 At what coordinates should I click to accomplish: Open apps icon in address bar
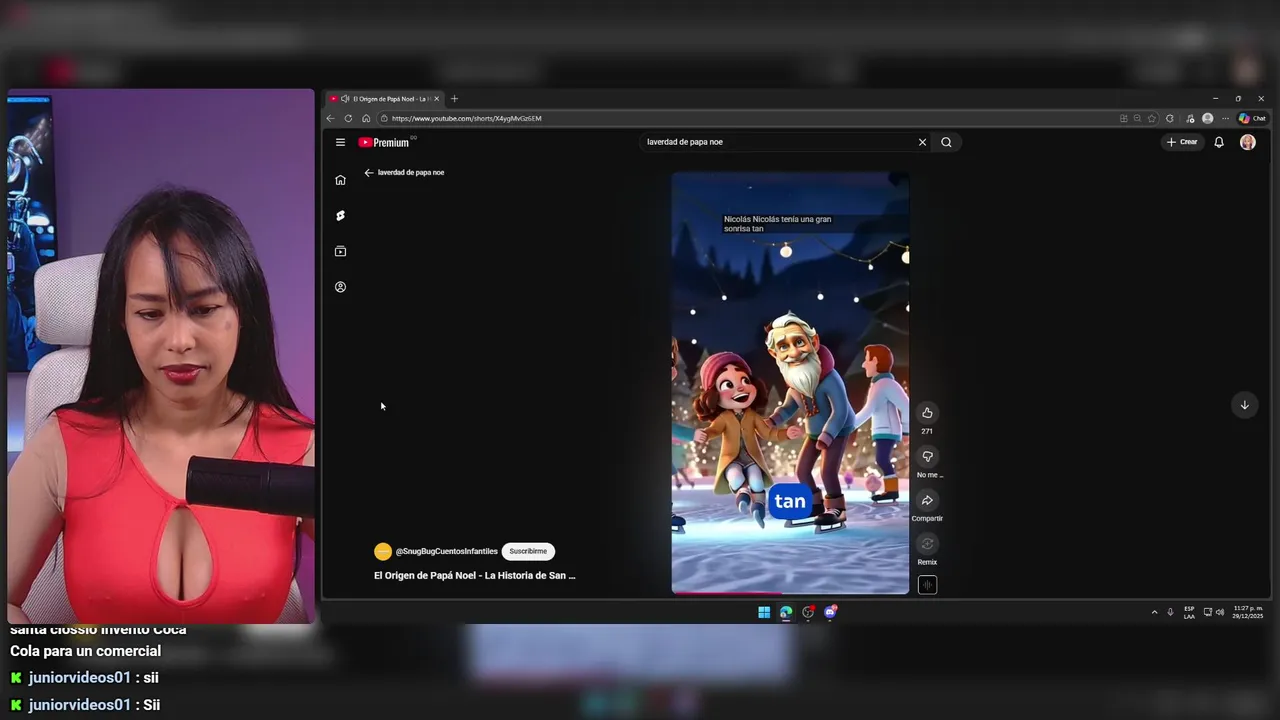[1123, 118]
